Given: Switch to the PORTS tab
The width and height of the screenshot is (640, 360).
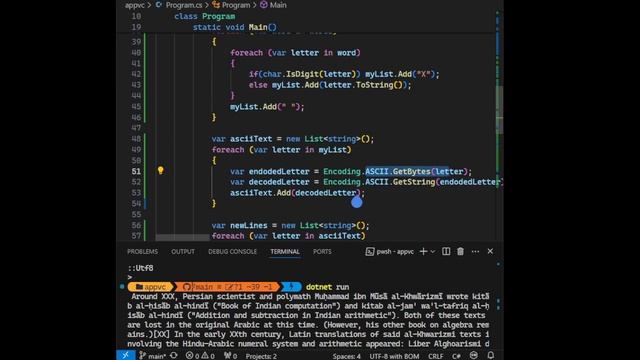Looking at the screenshot, I should tap(322, 251).
